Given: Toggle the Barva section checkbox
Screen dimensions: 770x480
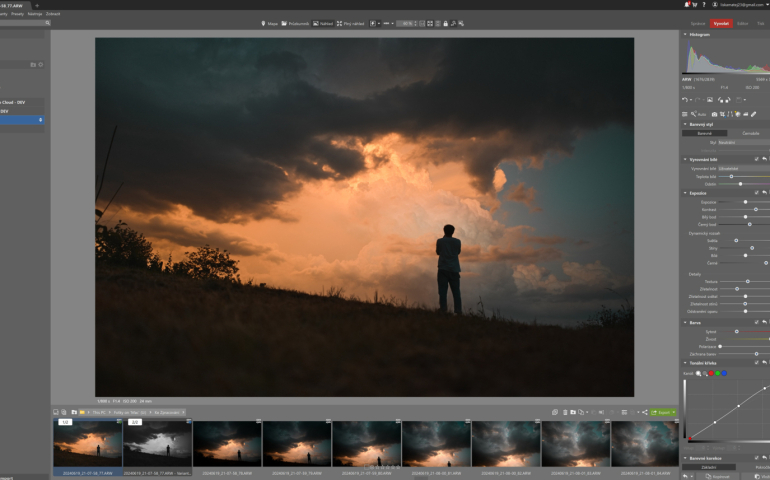Looking at the screenshot, I should click(756, 322).
